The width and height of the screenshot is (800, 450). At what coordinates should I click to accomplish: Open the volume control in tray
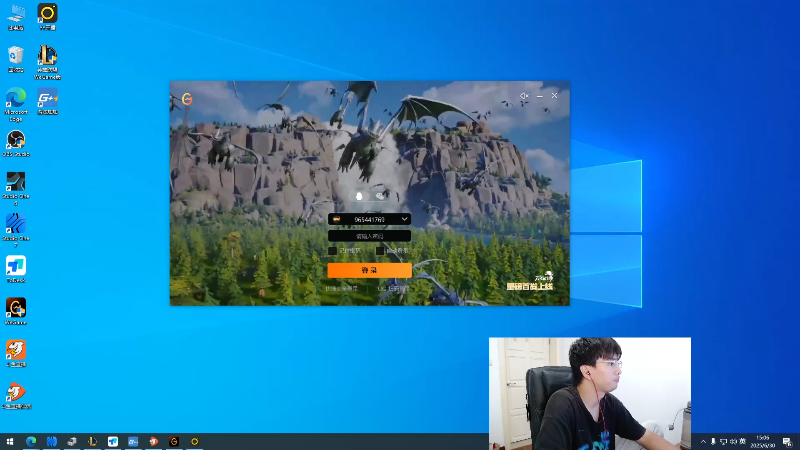(733, 442)
